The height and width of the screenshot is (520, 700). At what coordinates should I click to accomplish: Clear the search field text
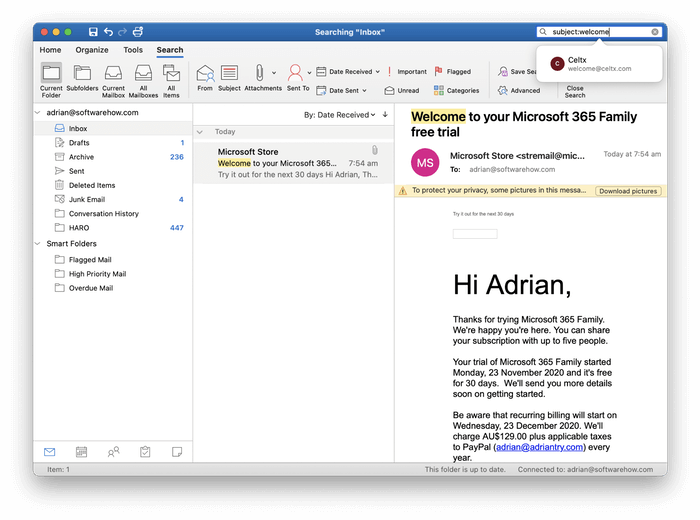(x=655, y=32)
